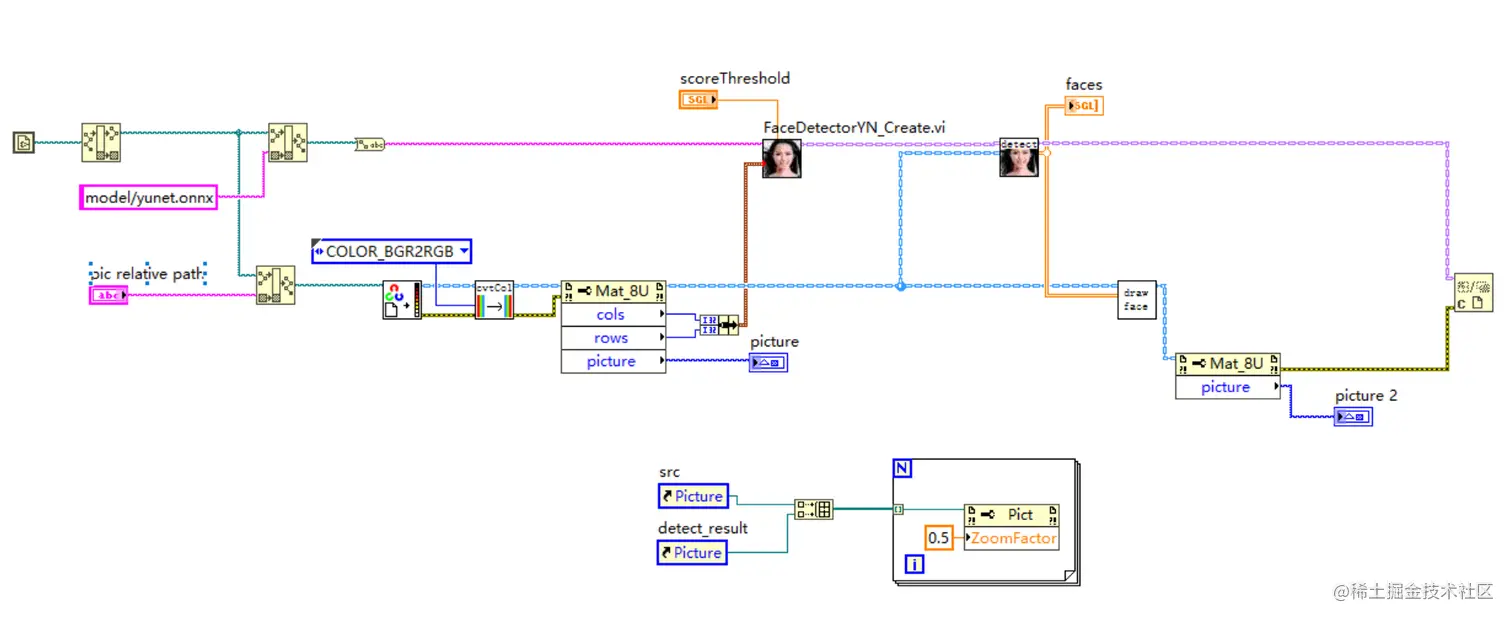Screen dimensions: 1512x620
Task: Click the detect face VI node
Action: (x=1018, y=157)
